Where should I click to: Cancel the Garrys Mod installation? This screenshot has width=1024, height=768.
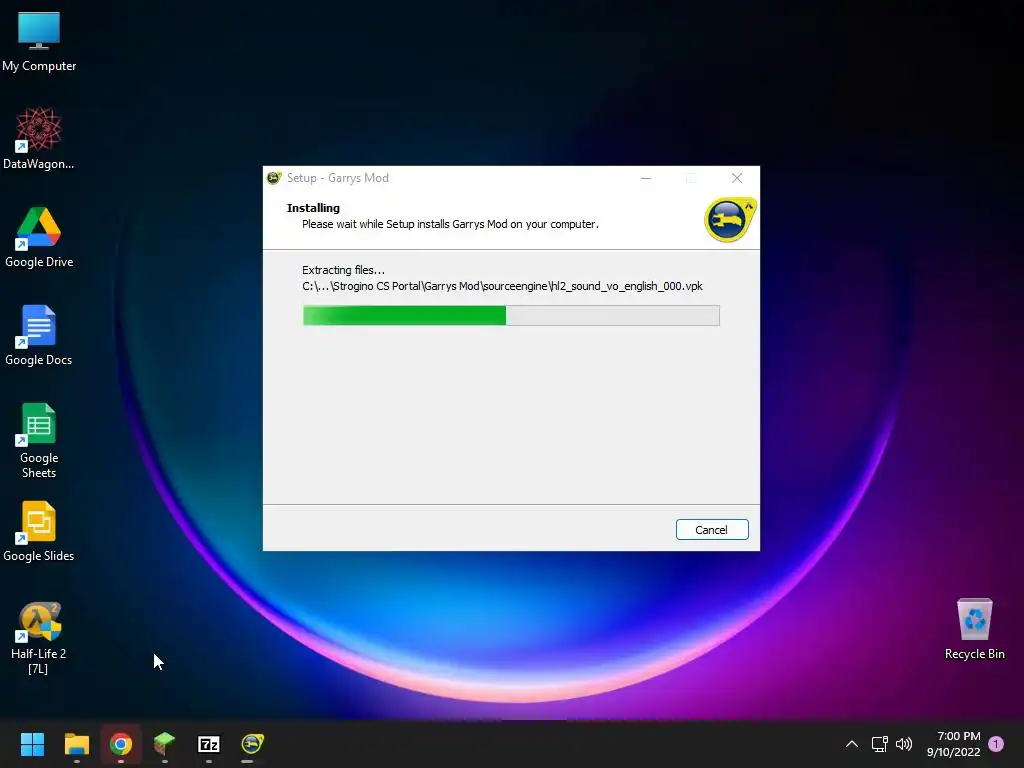(712, 530)
